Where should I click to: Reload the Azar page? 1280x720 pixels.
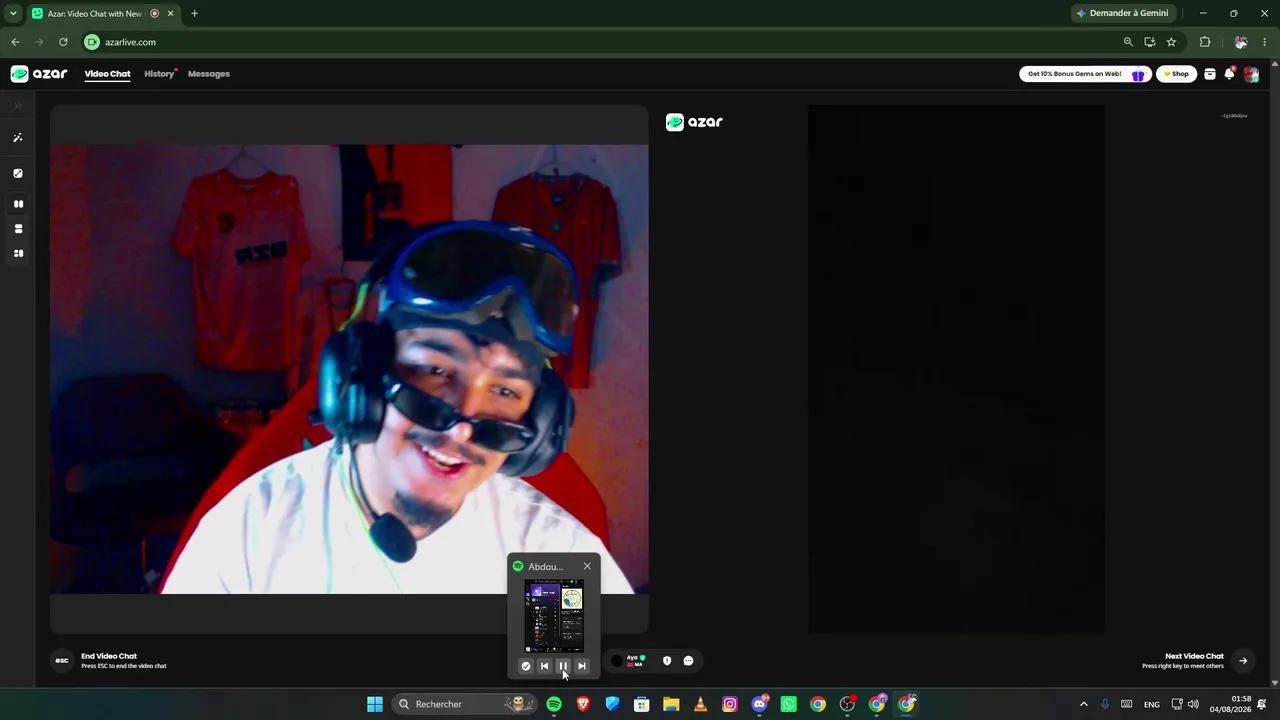pyautogui.click(x=63, y=42)
